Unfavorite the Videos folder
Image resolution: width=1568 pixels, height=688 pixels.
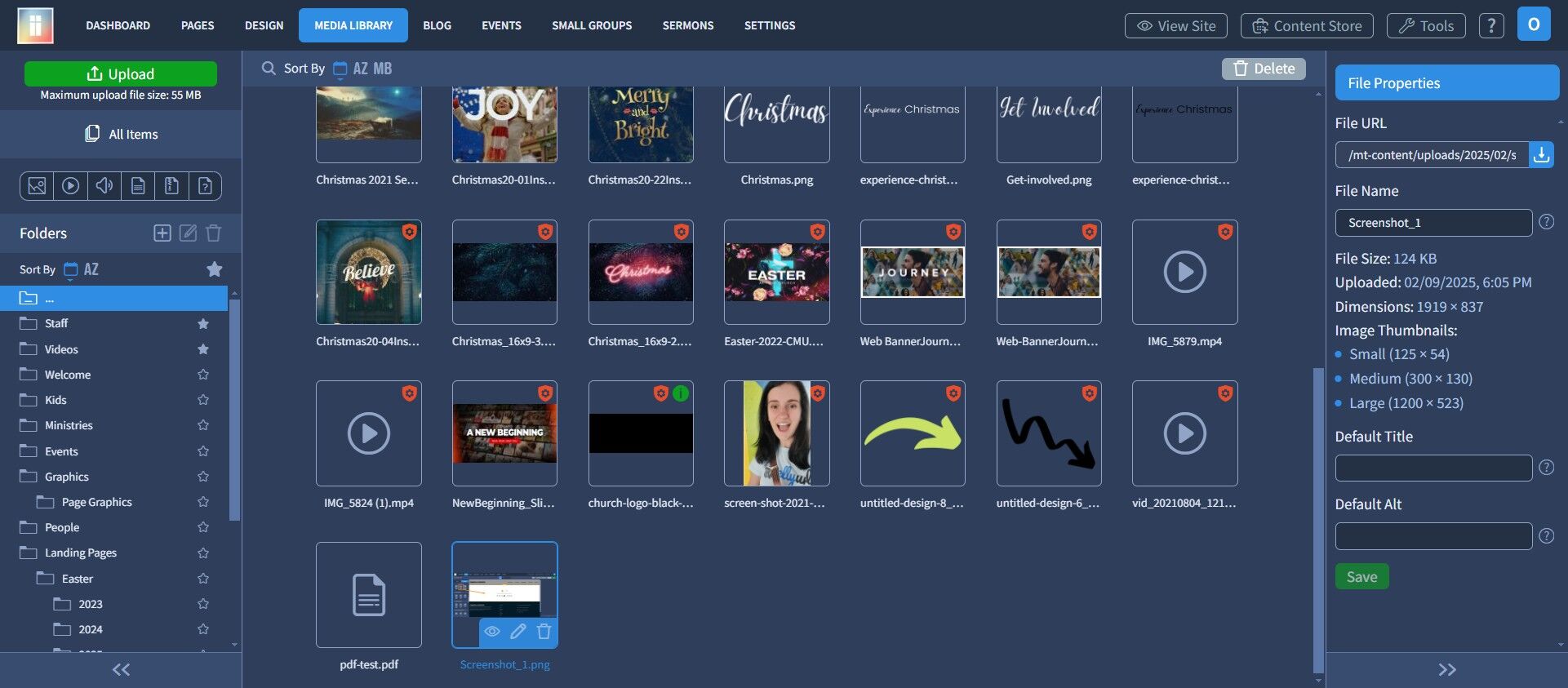click(x=203, y=349)
